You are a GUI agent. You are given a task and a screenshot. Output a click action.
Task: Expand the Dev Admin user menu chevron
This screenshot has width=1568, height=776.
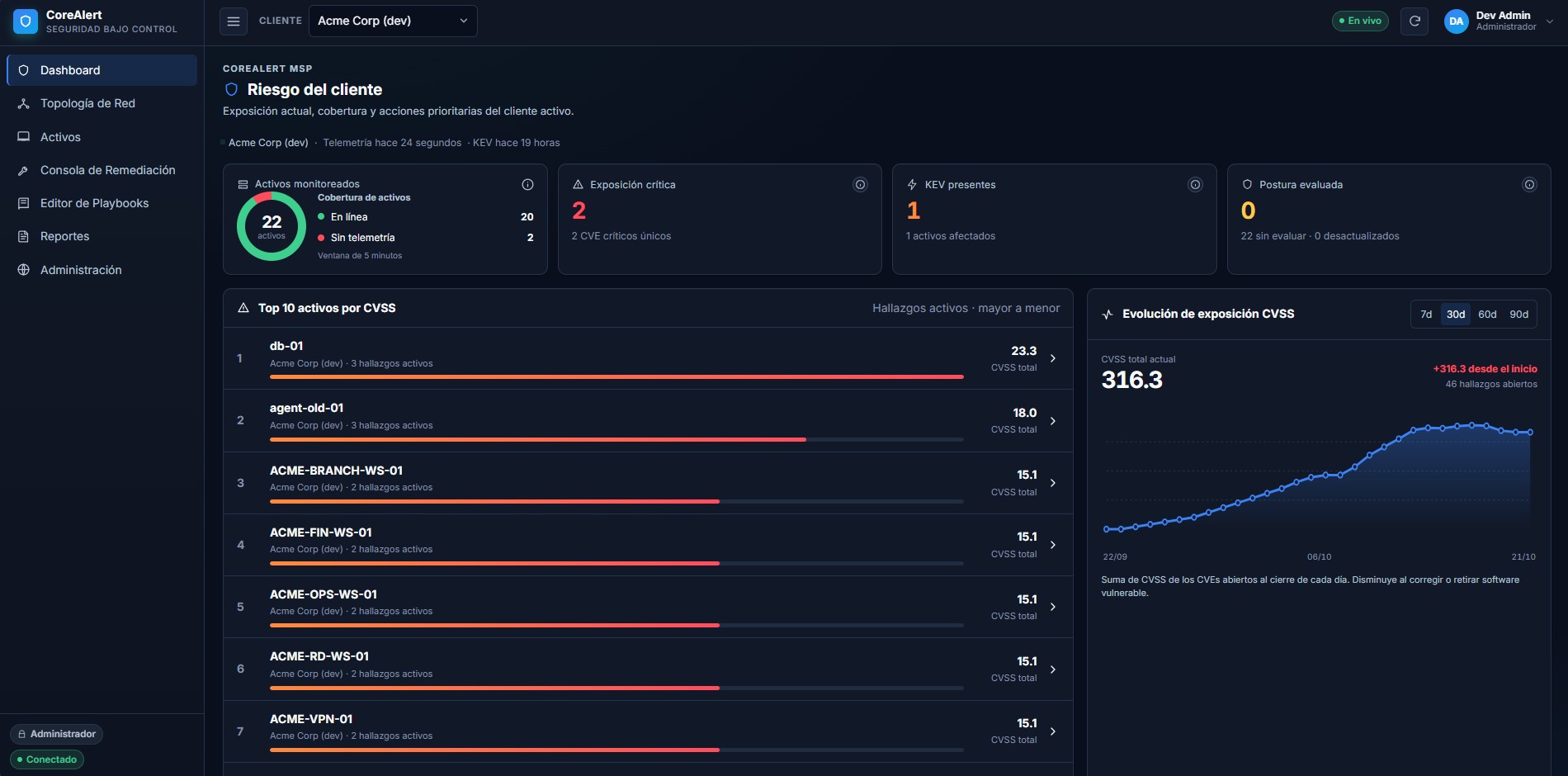(x=1549, y=21)
